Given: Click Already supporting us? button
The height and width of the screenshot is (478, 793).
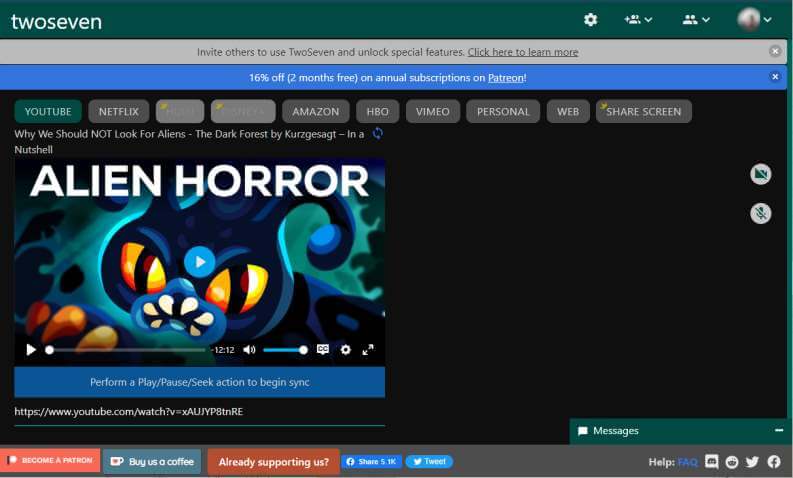Looking at the screenshot, I should 274,462.
